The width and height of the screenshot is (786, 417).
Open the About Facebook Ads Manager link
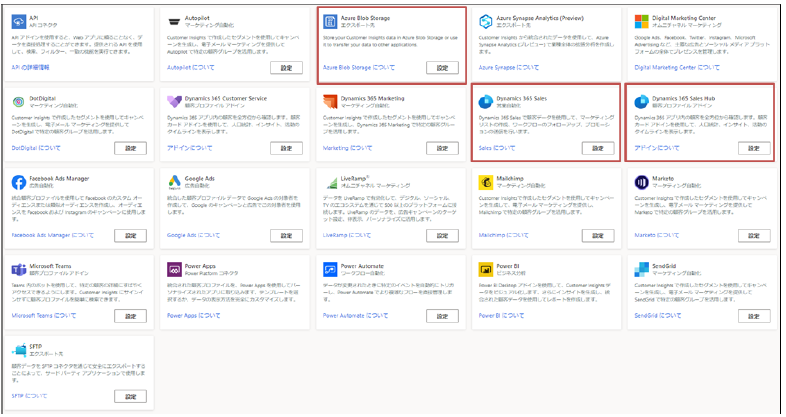tap(52, 235)
